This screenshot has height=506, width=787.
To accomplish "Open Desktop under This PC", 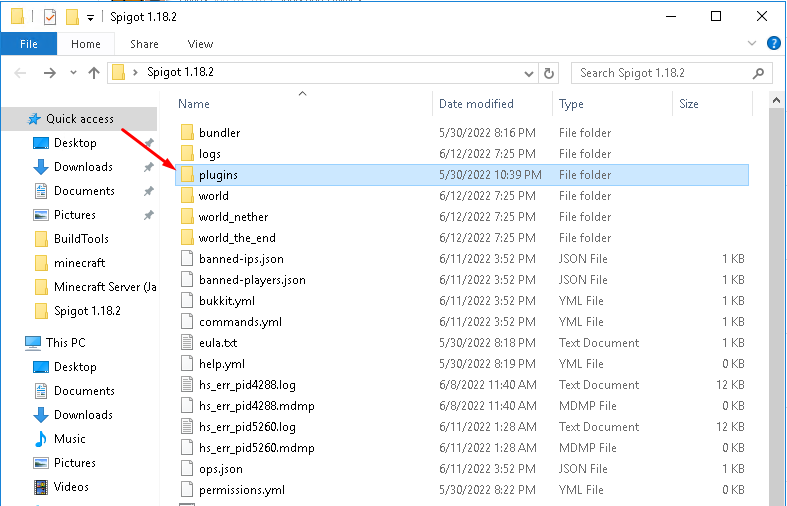I will [75, 367].
